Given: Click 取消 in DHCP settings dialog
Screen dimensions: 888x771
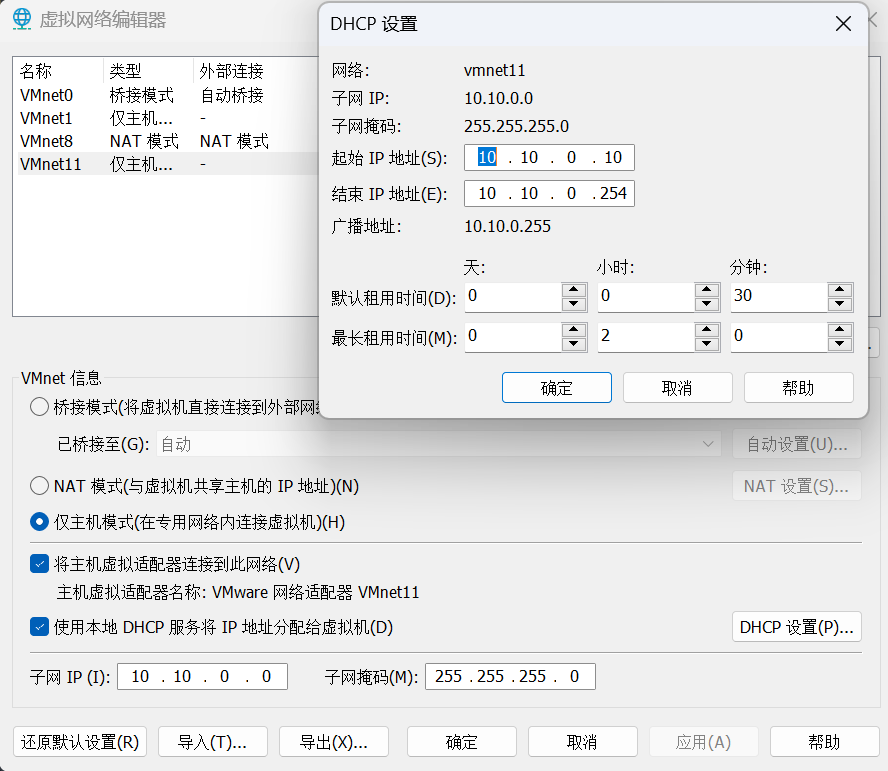Looking at the screenshot, I should coord(677,388).
